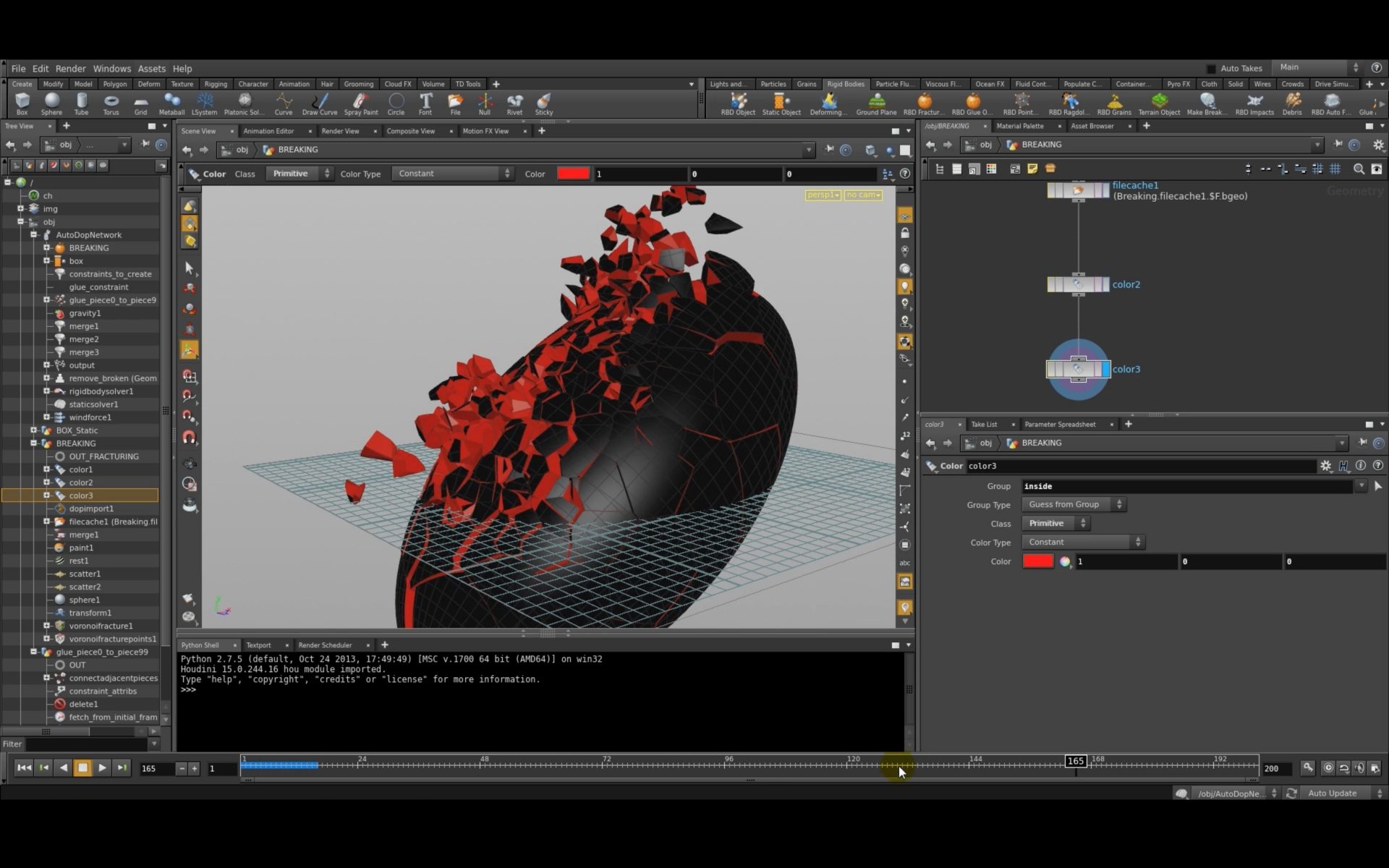Click the Static Object tool icon
The width and height of the screenshot is (1389, 868).
781,102
